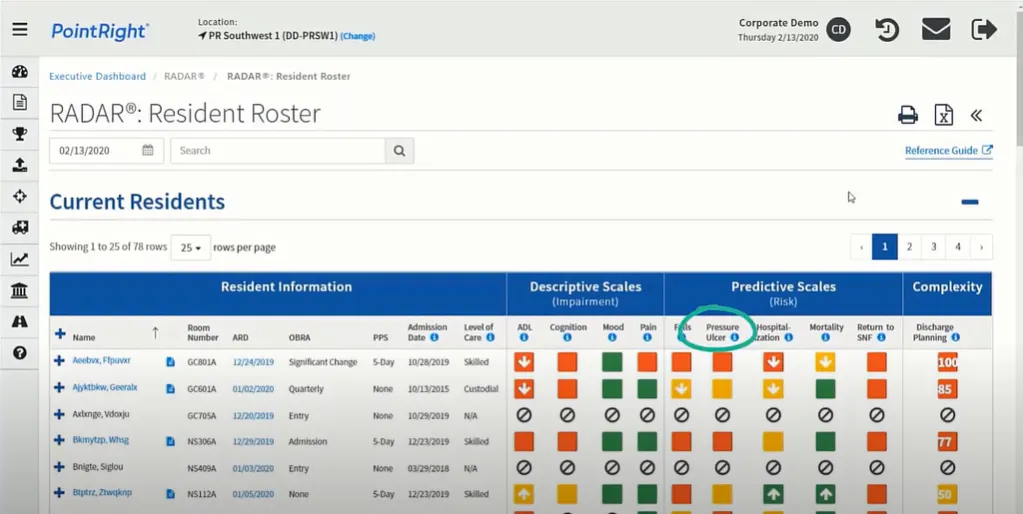Open ARD date 12/24/2019
The image size is (1023, 514).
[x=253, y=362]
